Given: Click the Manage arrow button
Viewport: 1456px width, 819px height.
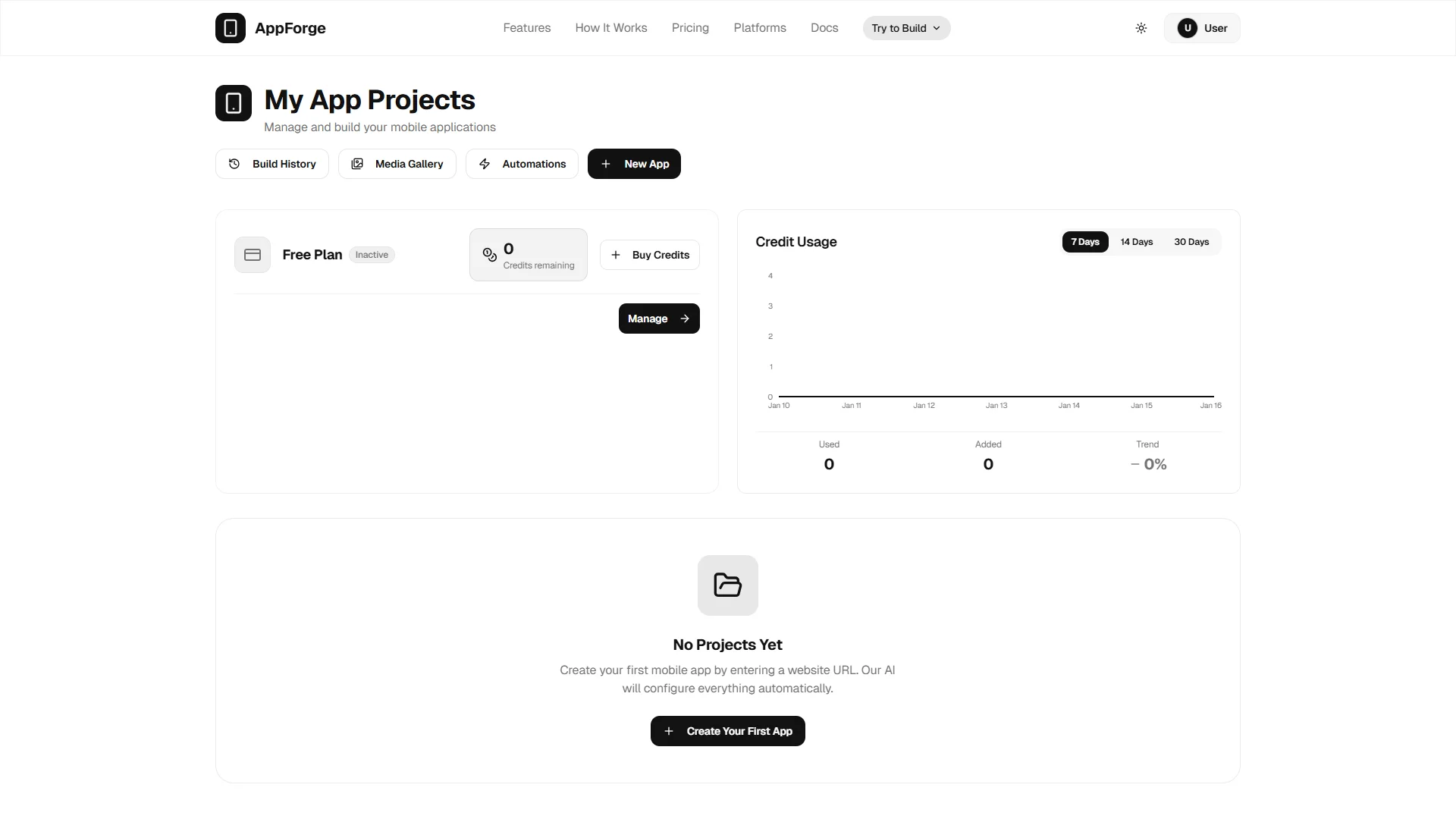Looking at the screenshot, I should point(659,318).
